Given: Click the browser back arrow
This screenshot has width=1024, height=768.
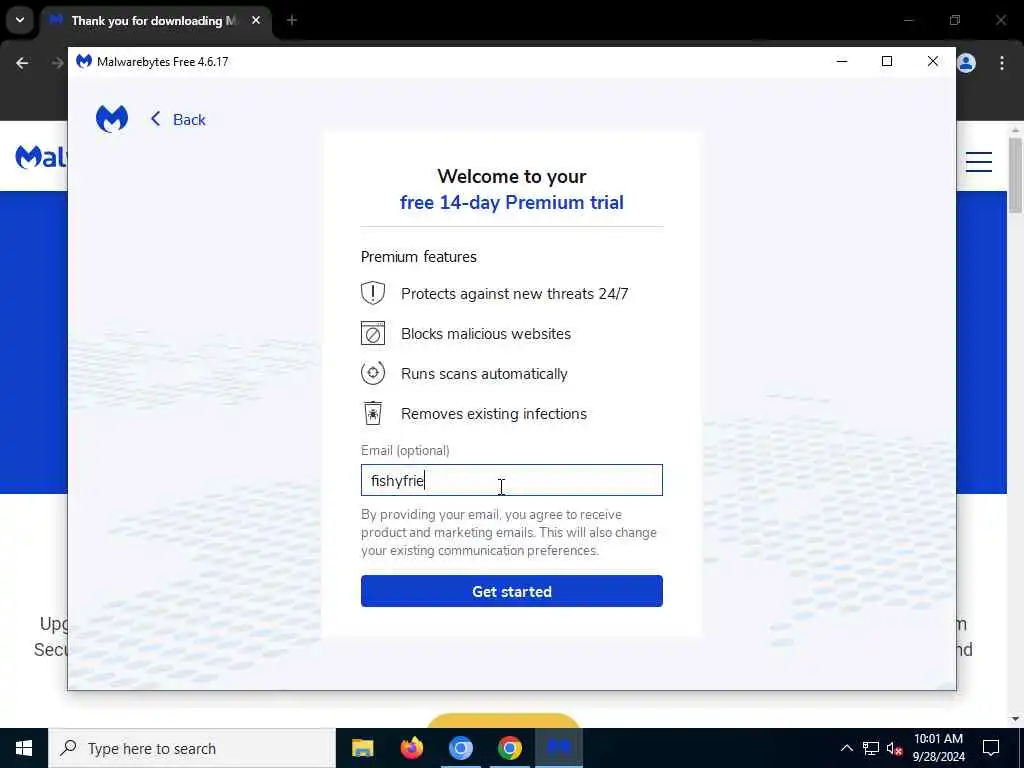Looking at the screenshot, I should tap(22, 63).
